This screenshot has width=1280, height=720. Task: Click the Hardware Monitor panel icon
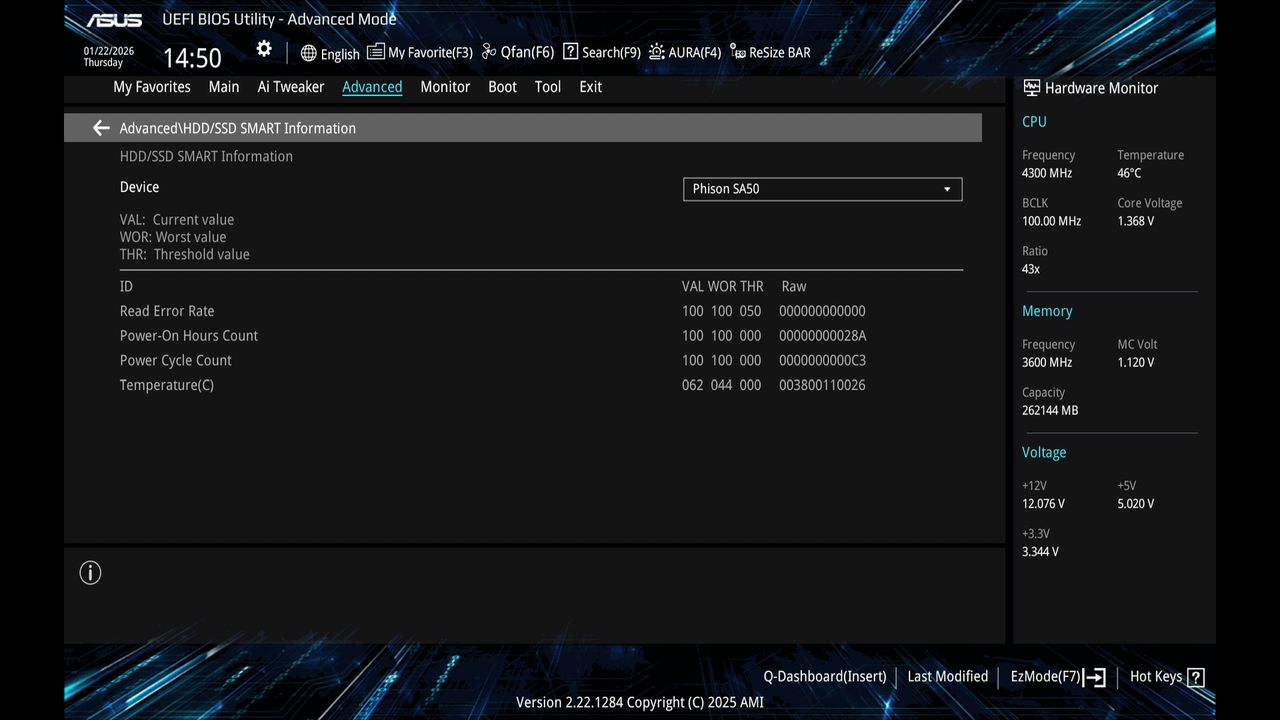click(1031, 87)
